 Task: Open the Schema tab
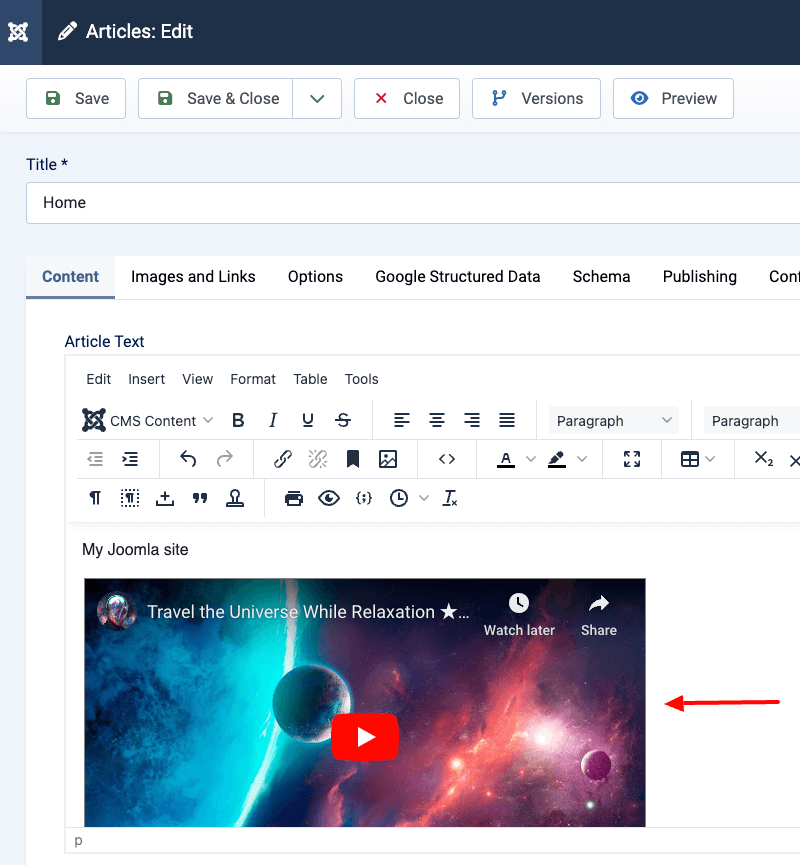[601, 276]
